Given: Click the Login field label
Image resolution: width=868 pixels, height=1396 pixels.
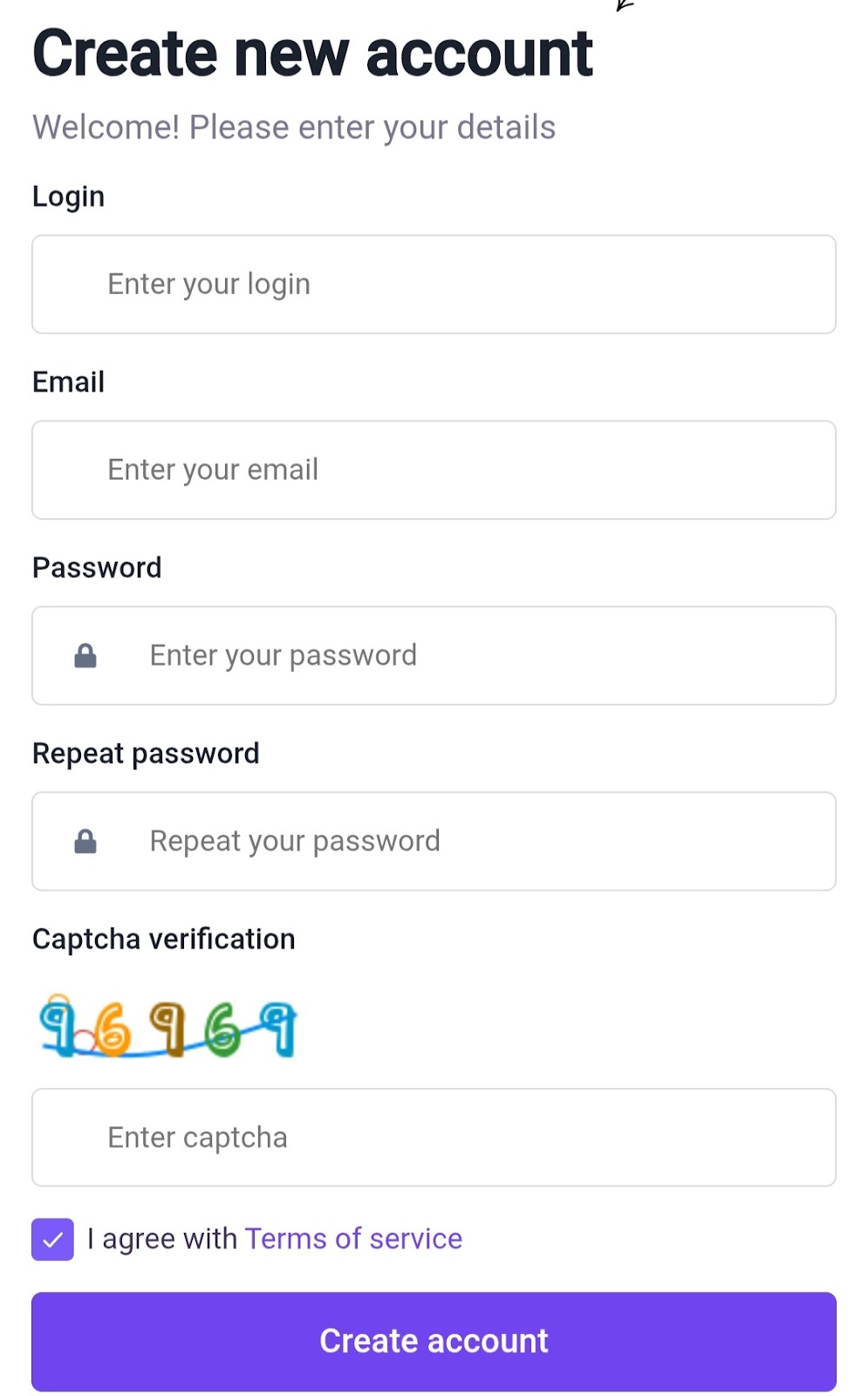Looking at the screenshot, I should (x=68, y=196).
